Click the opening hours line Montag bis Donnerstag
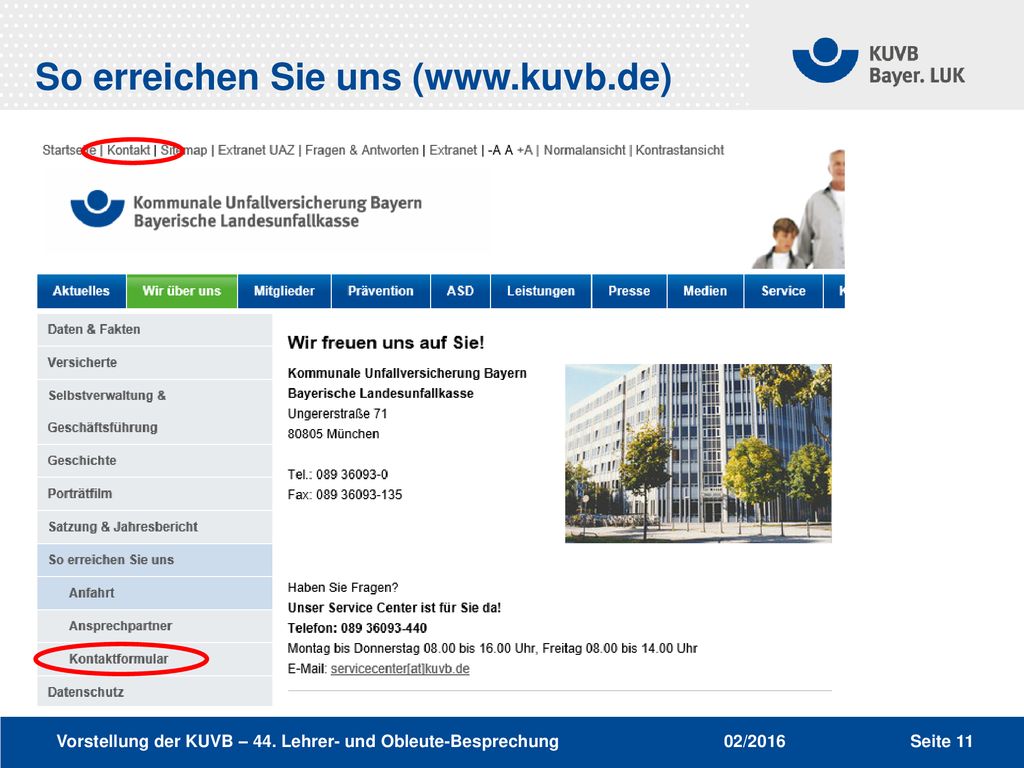Image resolution: width=1024 pixels, height=768 pixels. click(492, 648)
